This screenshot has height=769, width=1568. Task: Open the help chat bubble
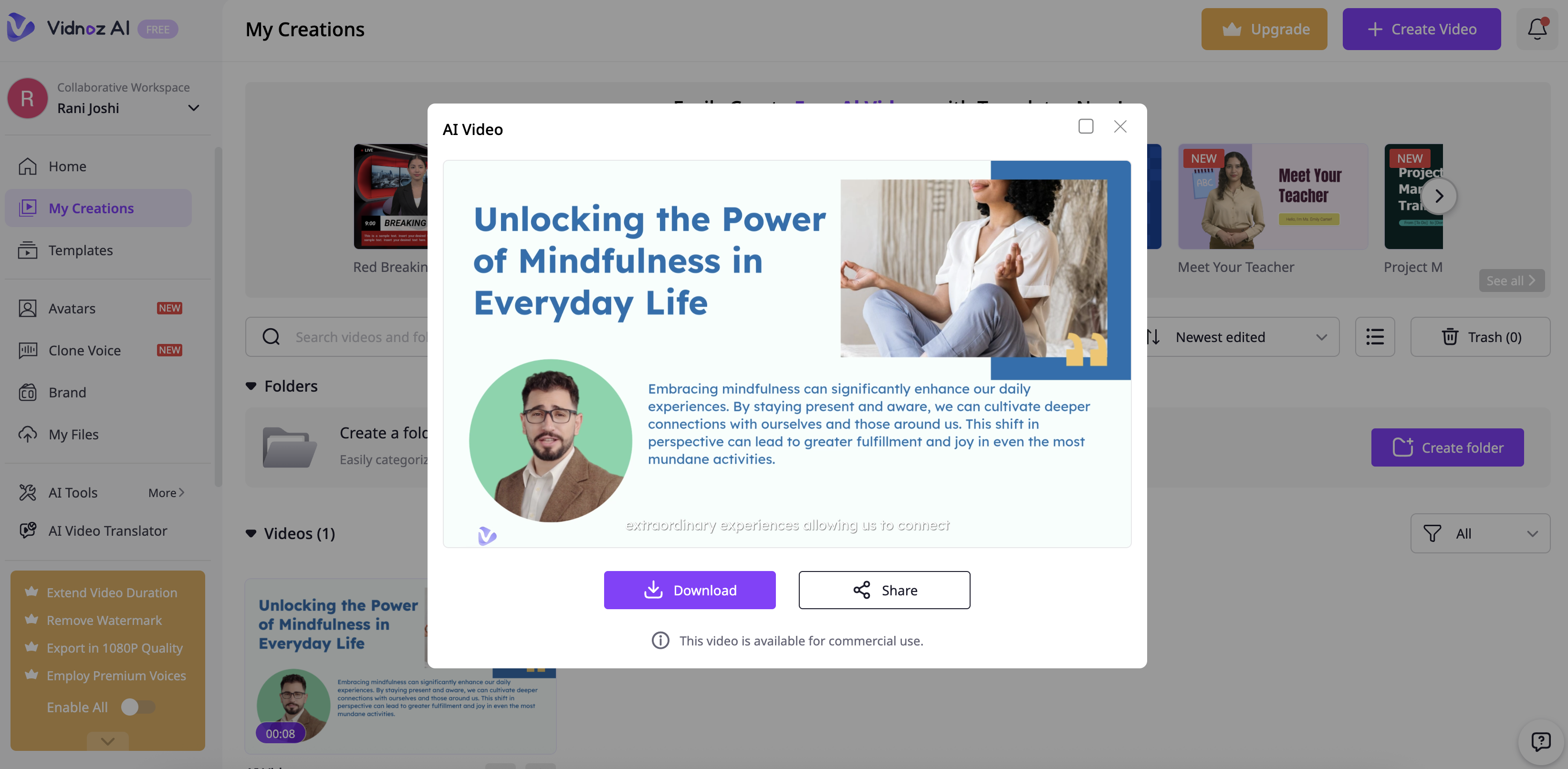point(1541,741)
